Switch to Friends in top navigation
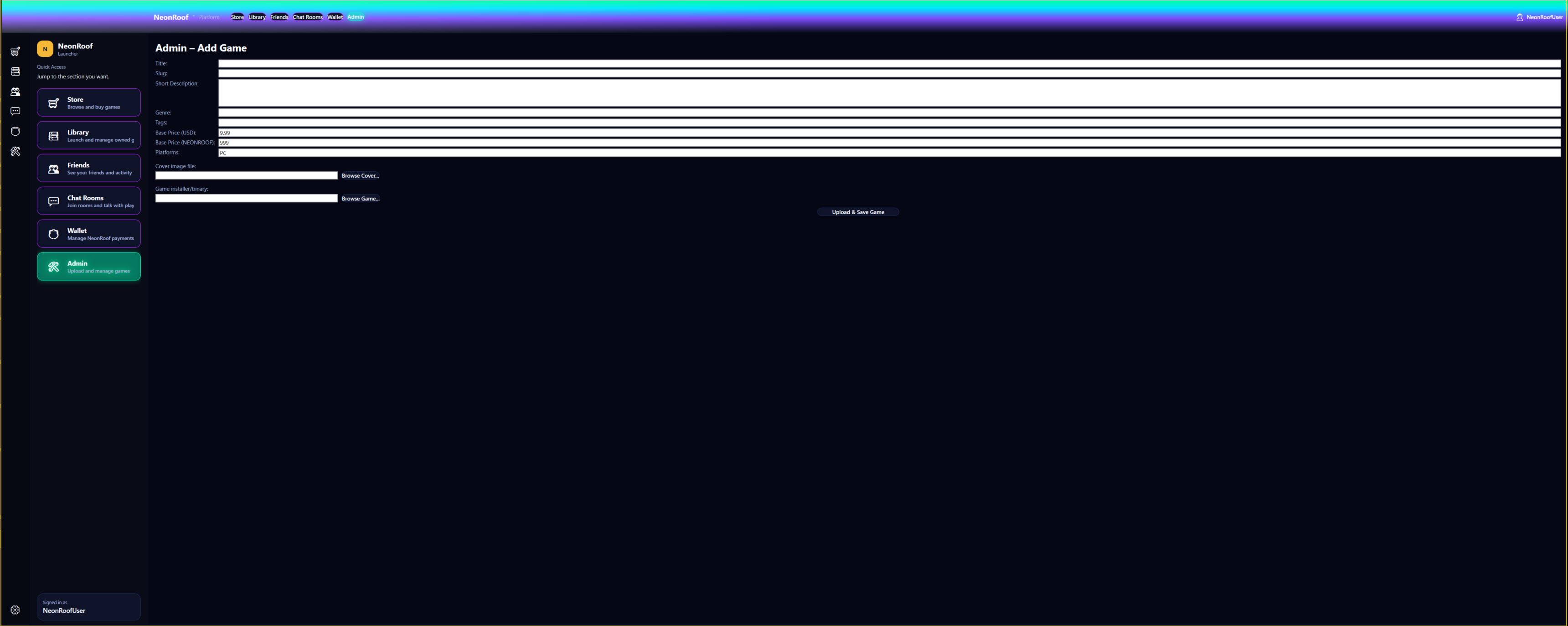This screenshot has height=626, width=1568. 279,17
